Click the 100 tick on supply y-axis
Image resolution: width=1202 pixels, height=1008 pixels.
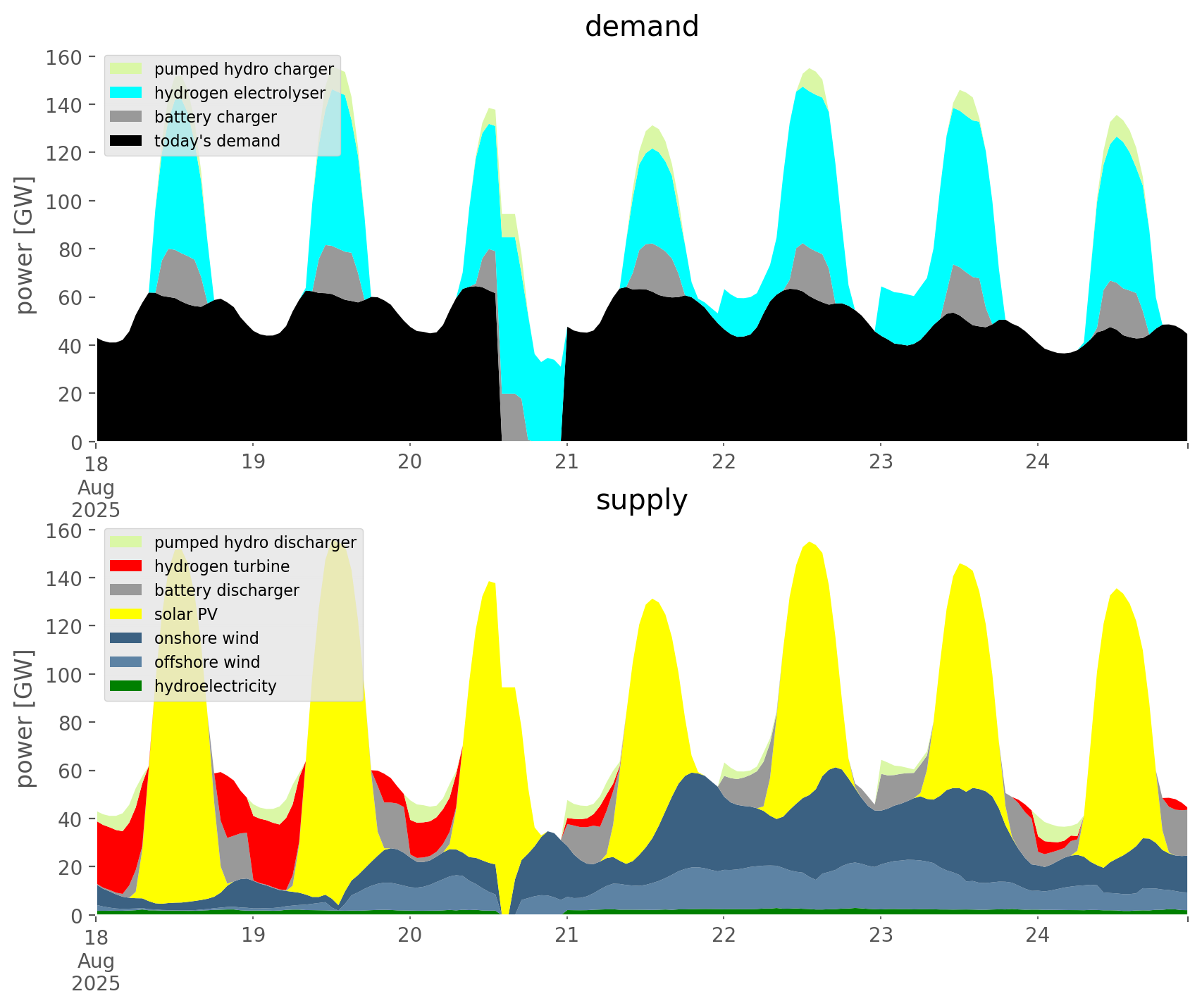(x=64, y=675)
